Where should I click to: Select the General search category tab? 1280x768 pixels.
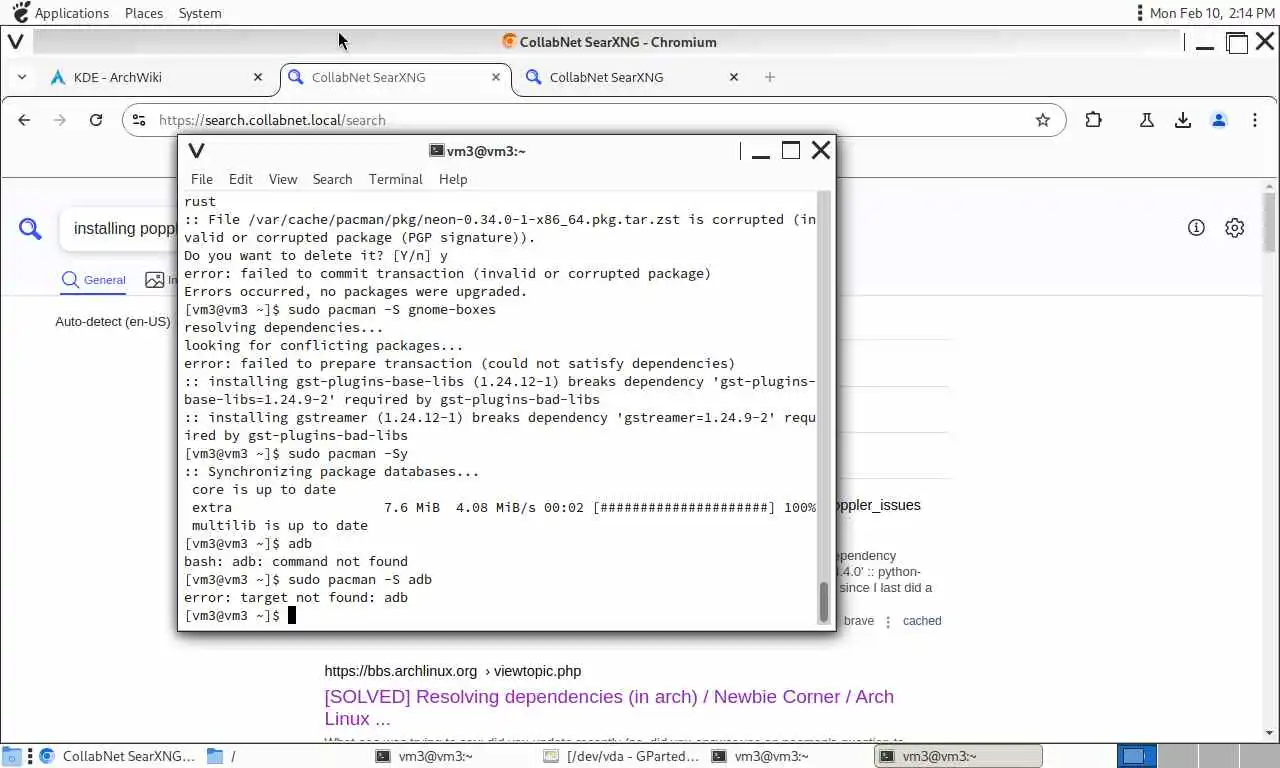point(94,280)
